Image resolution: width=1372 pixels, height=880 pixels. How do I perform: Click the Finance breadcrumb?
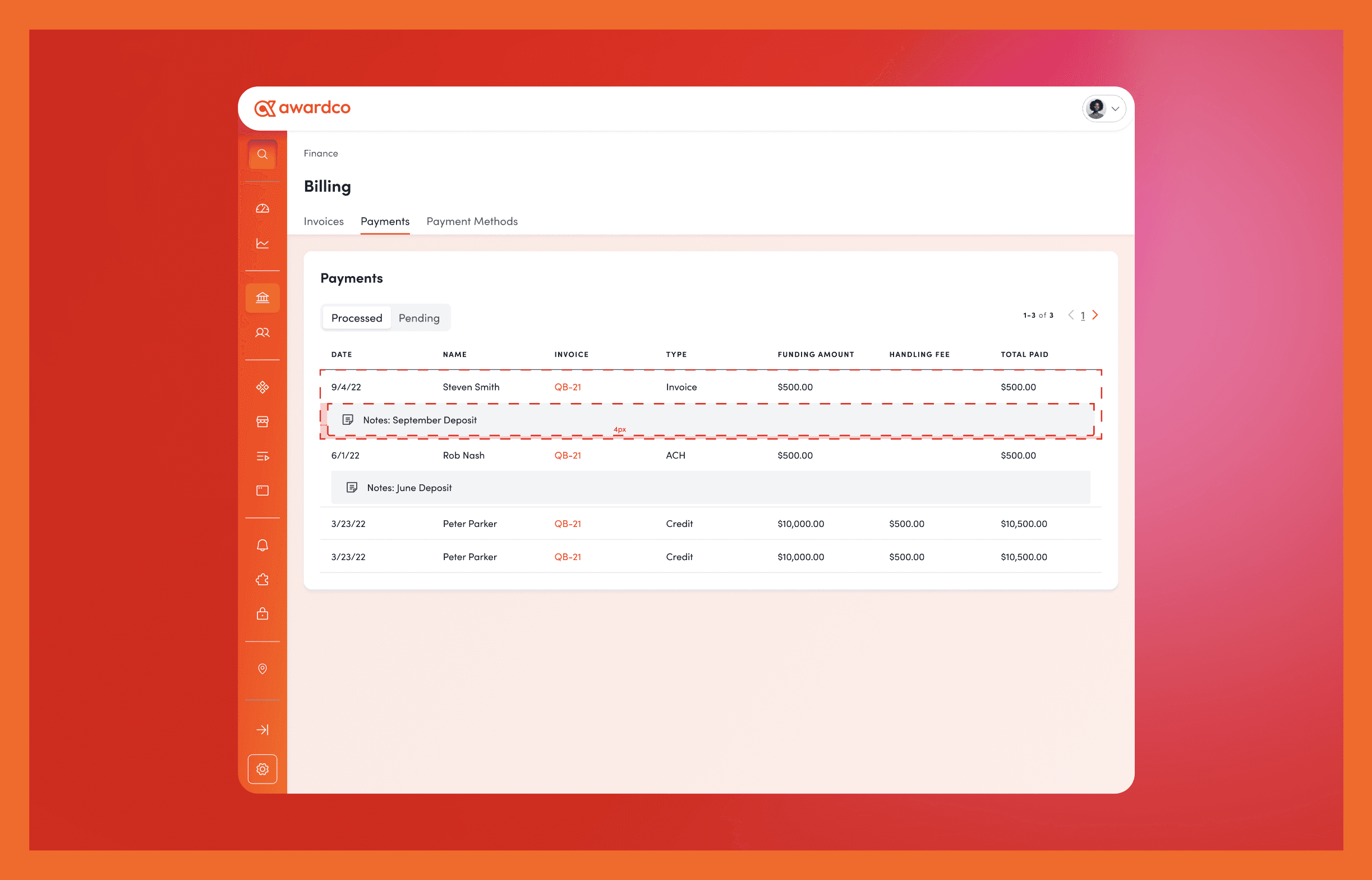(x=321, y=154)
